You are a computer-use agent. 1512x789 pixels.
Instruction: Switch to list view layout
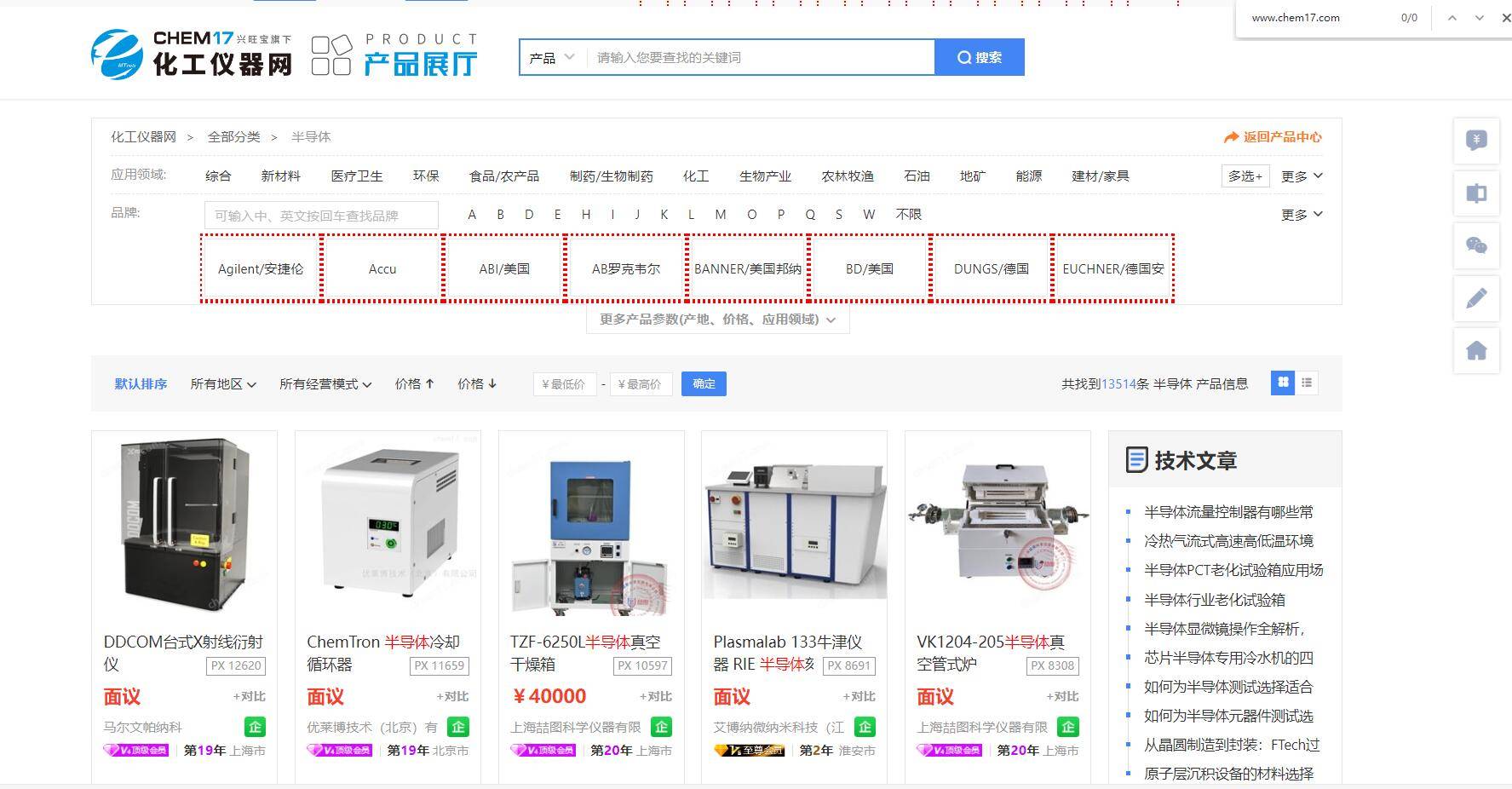1307,383
